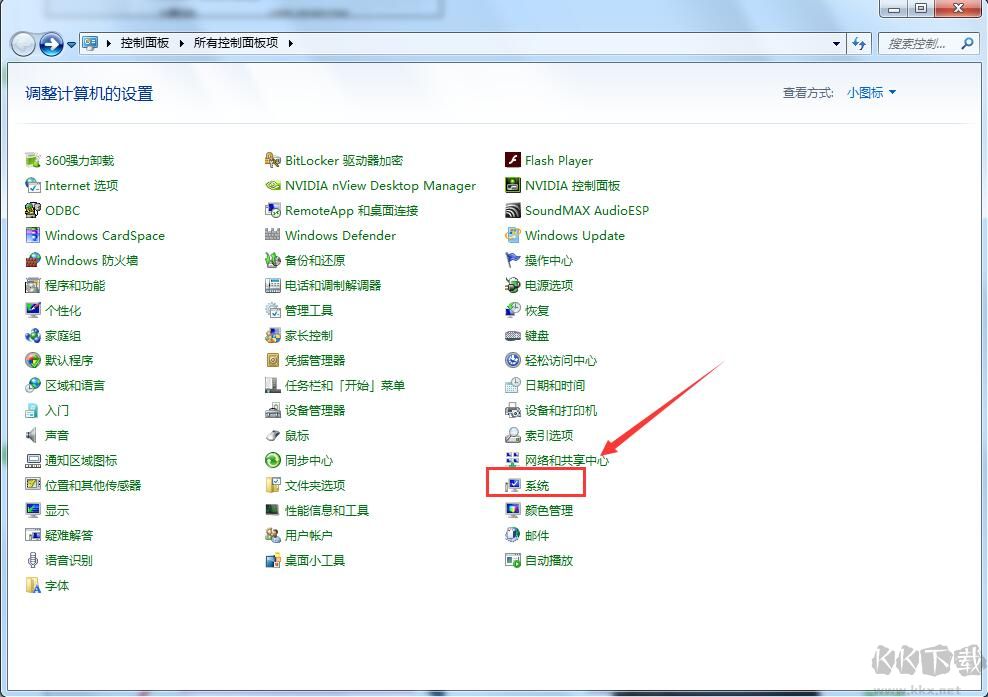Open the 邮件 link

pyautogui.click(x=537, y=536)
